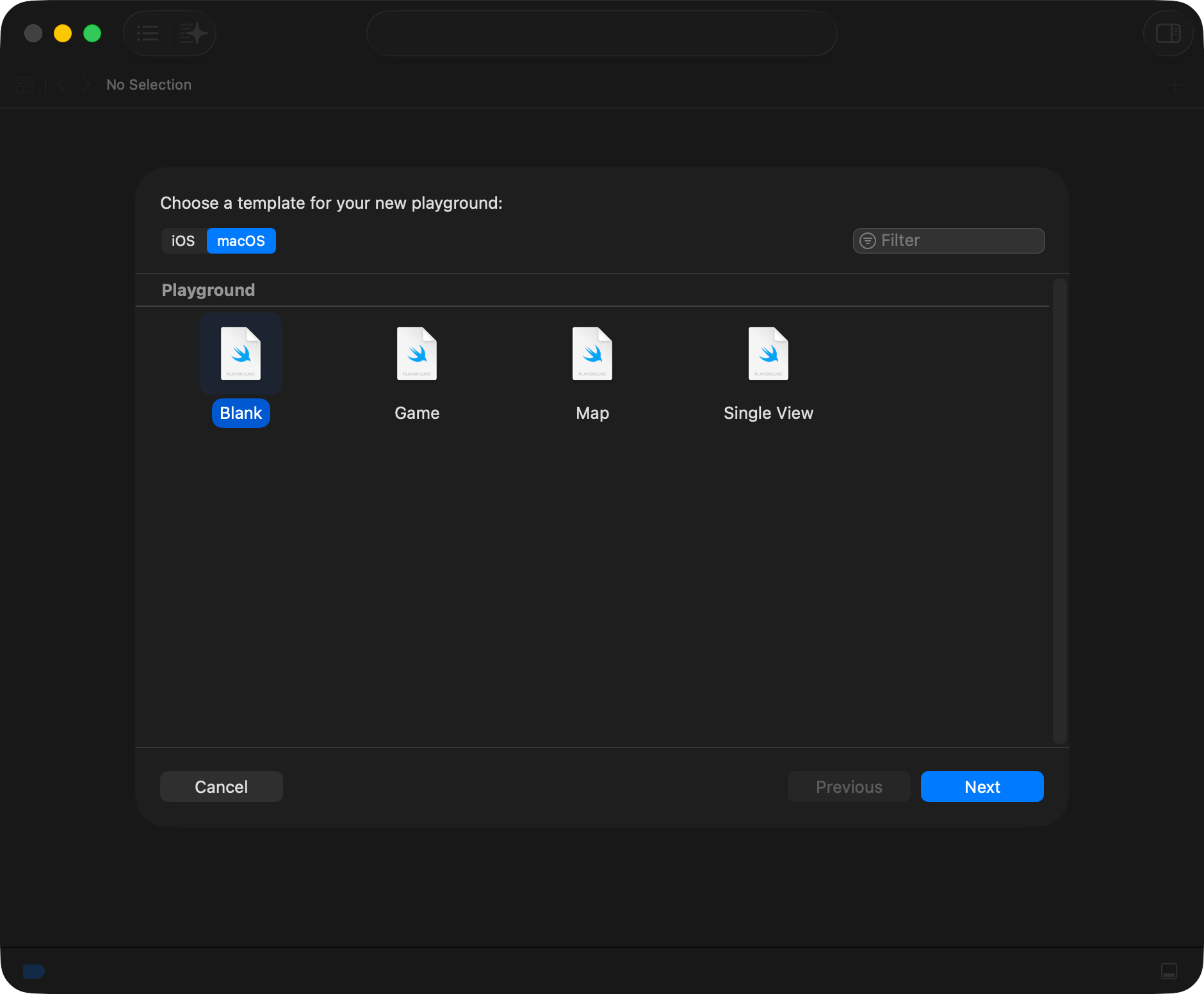Toggle the navigator sidebar list icon
Viewport: 1204px width, 994px height.
pyautogui.click(x=148, y=33)
